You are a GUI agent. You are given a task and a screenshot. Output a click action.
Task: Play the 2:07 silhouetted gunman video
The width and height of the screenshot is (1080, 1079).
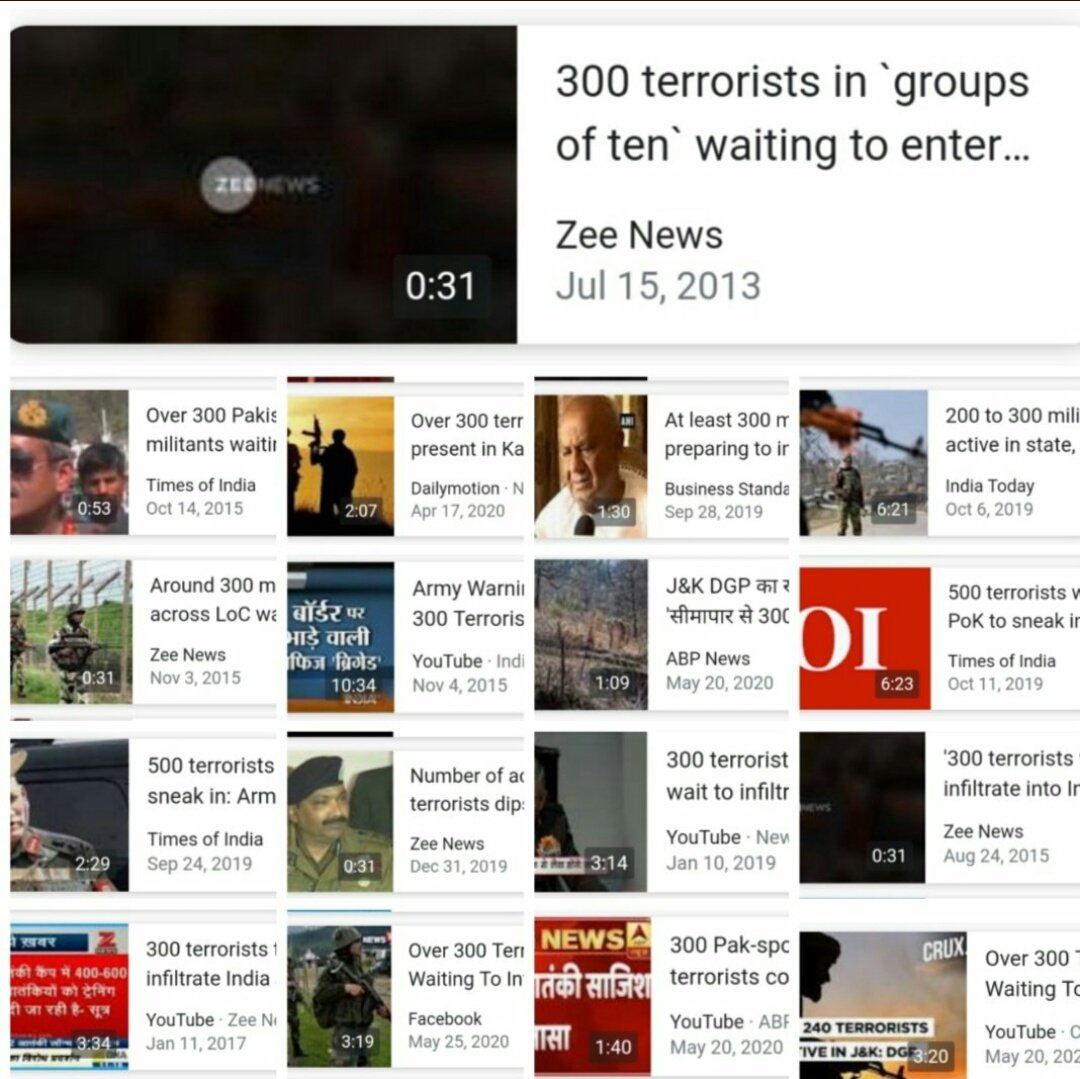340,465
